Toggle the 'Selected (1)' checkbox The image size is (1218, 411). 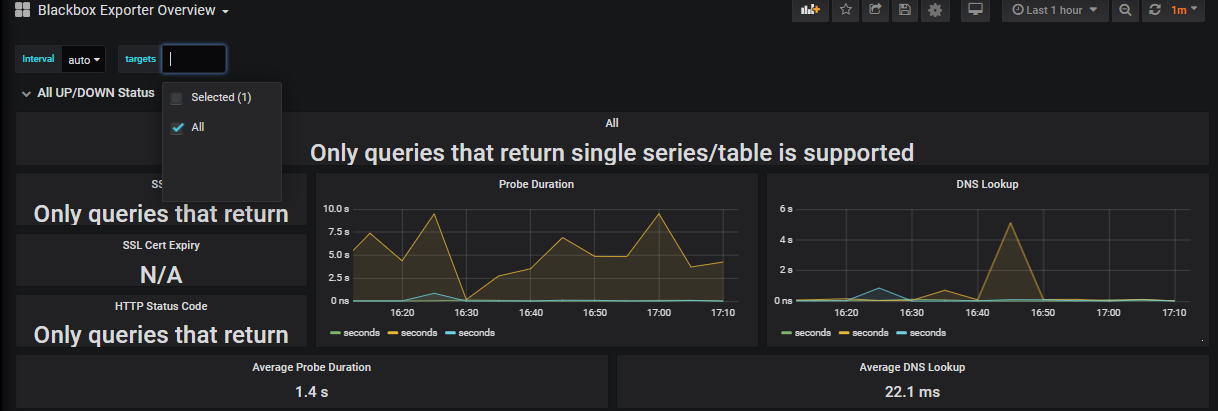tap(177, 98)
